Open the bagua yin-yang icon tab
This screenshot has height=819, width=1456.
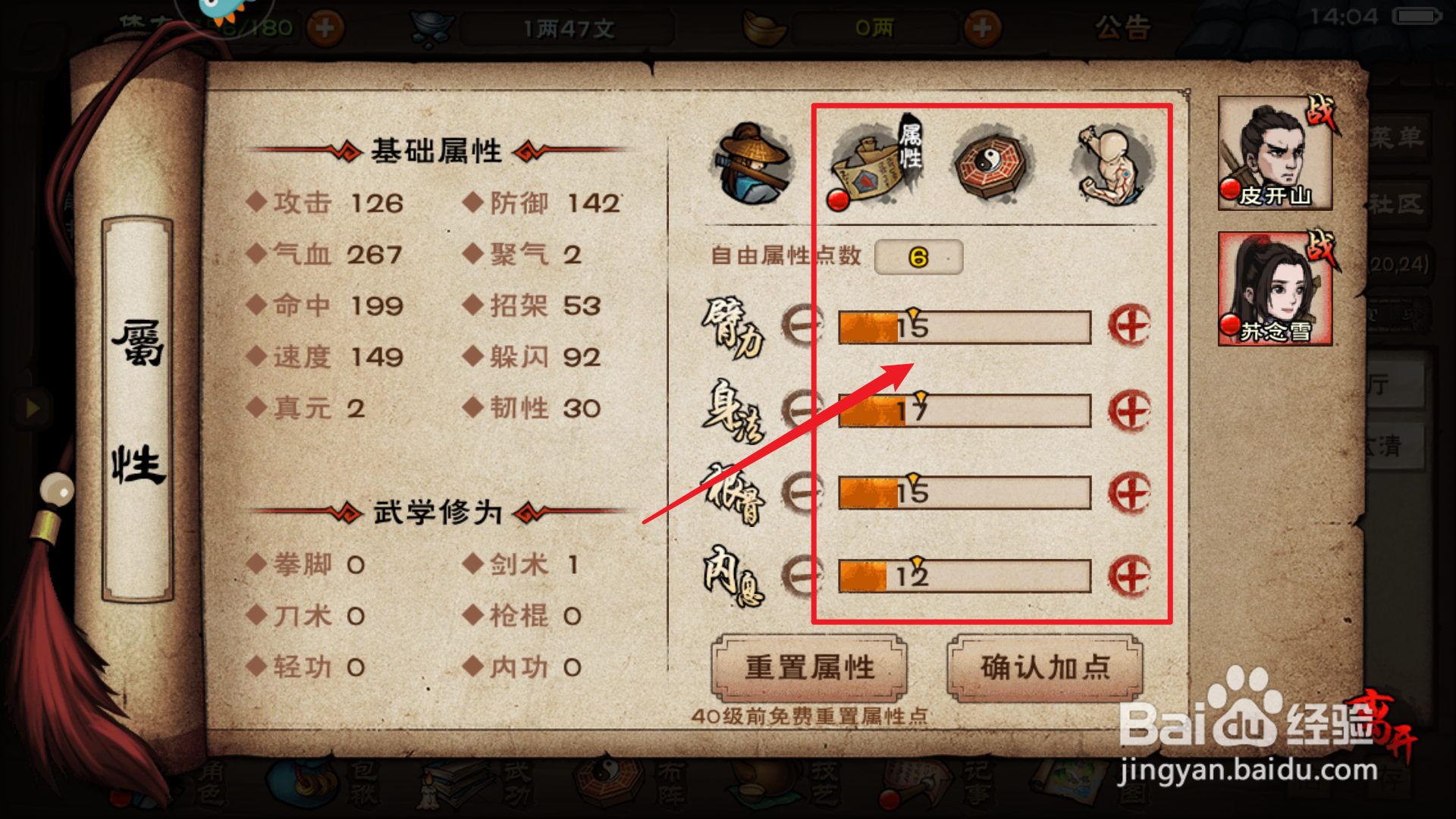tap(990, 164)
